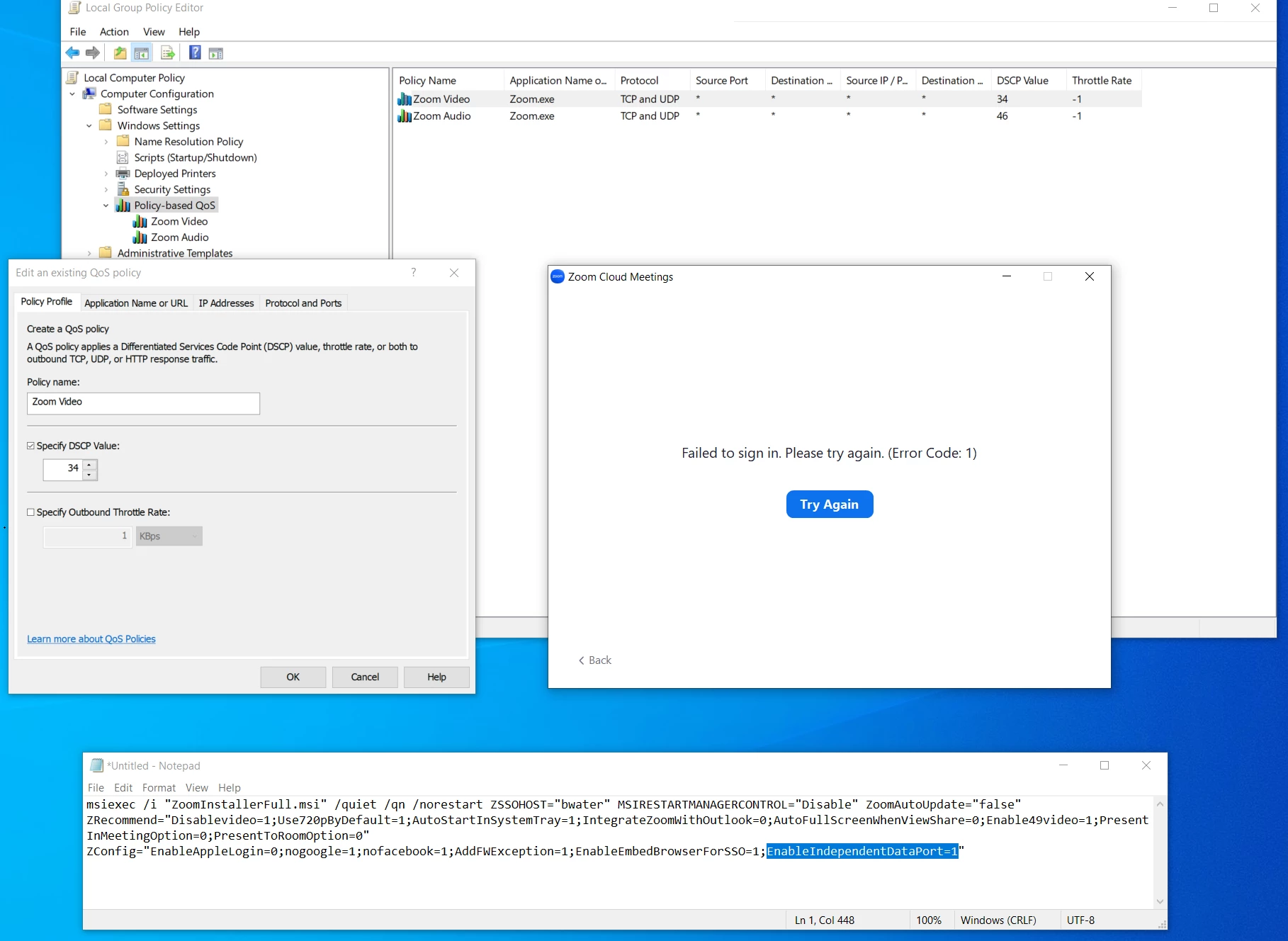The image size is (1288, 941).
Task: Select the Security Settings icon
Action: point(123,189)
